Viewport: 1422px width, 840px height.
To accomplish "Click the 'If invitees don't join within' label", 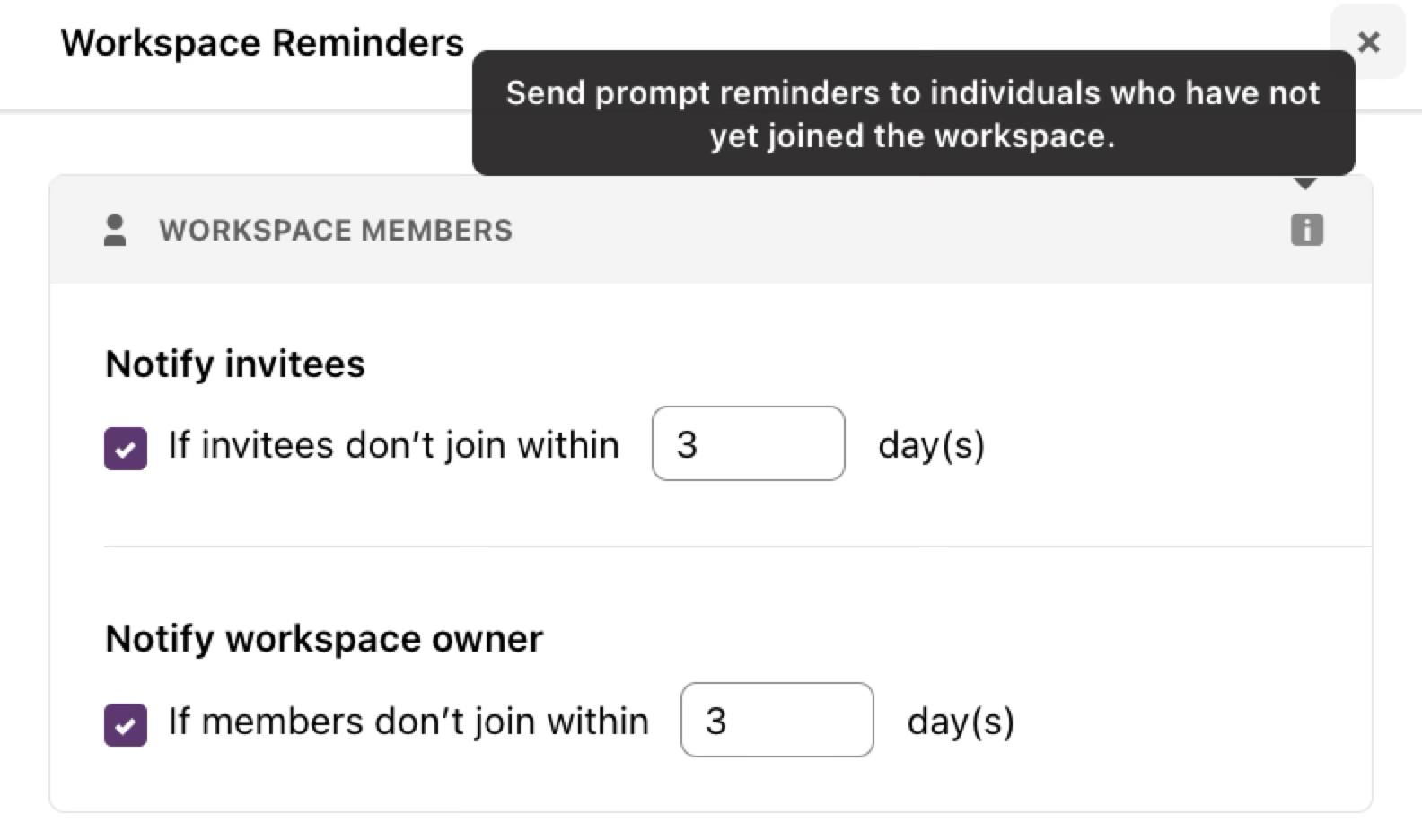I will coord(393,445).
